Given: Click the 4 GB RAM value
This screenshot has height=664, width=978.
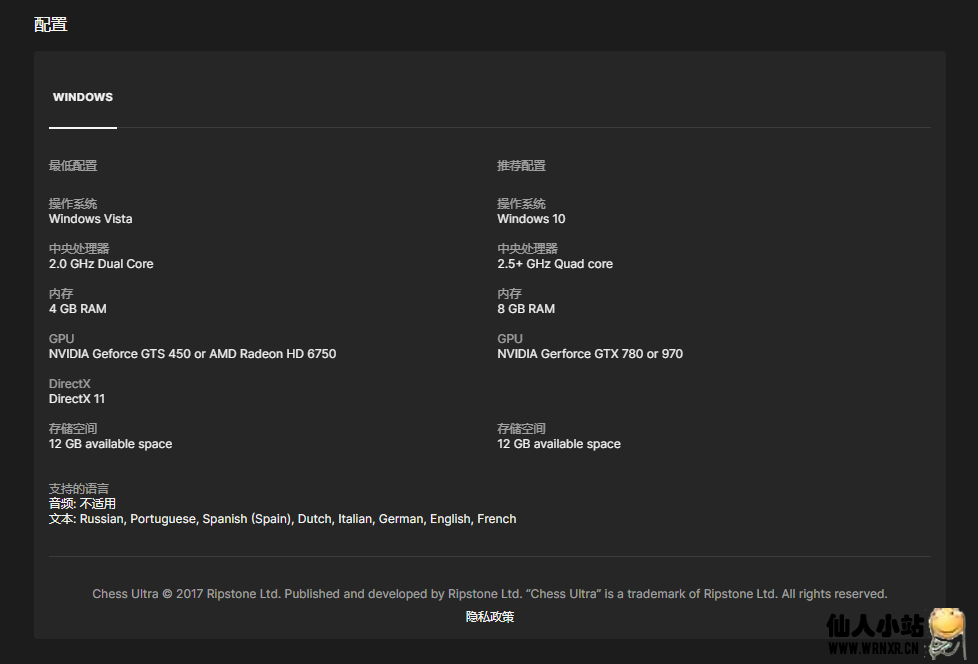Looking at the screenshot, I should (x=78, y=309).
